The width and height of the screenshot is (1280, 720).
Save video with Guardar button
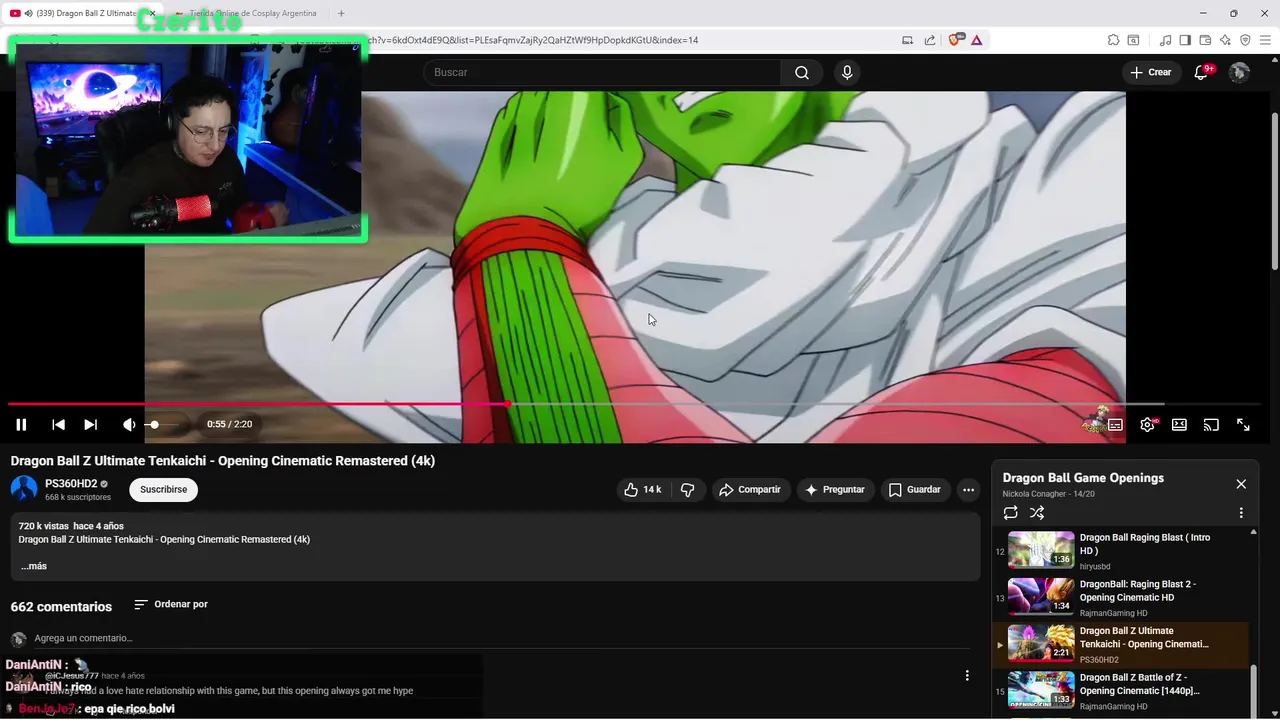(x=914, y=490)
